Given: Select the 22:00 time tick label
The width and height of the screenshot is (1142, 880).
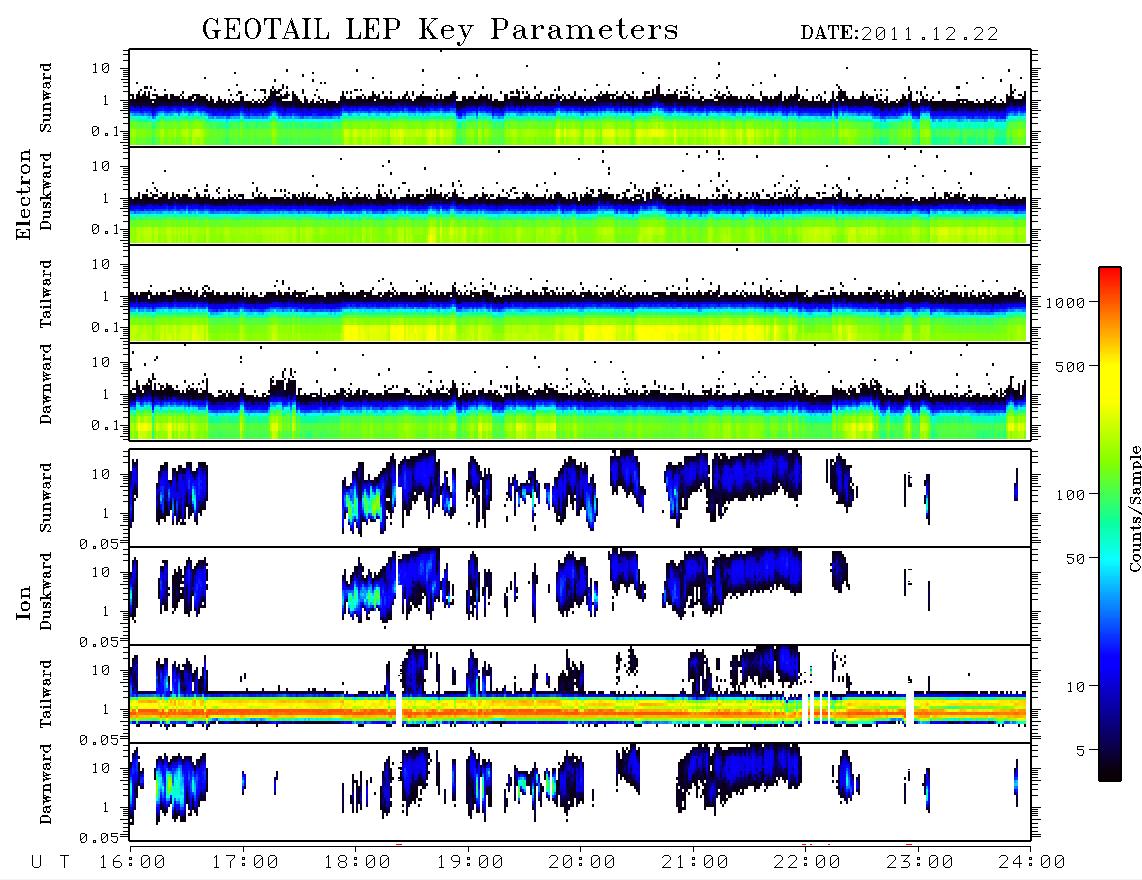Looking at the screenshot, I should click(808, 862).
